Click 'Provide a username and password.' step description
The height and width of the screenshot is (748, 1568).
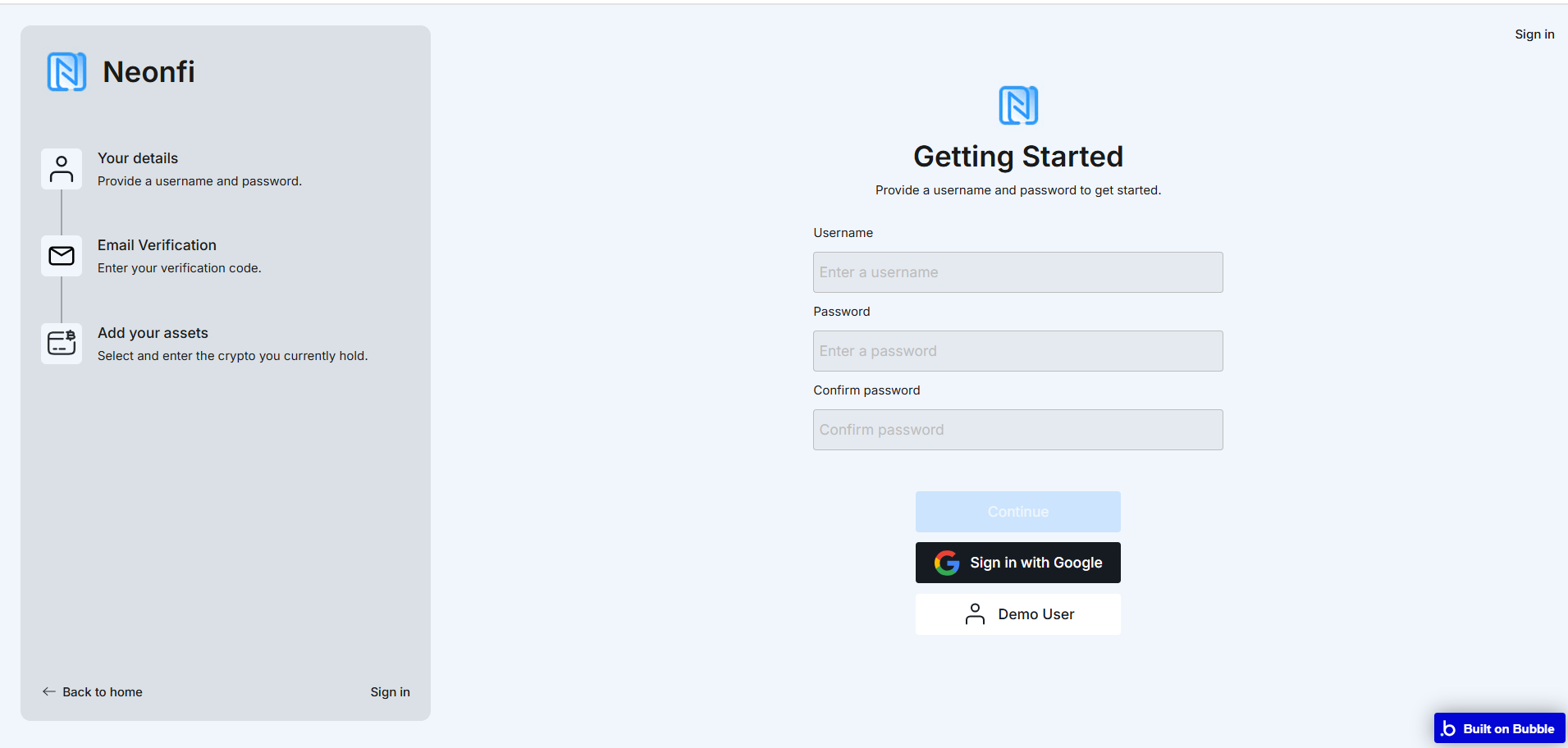(199, 181)
